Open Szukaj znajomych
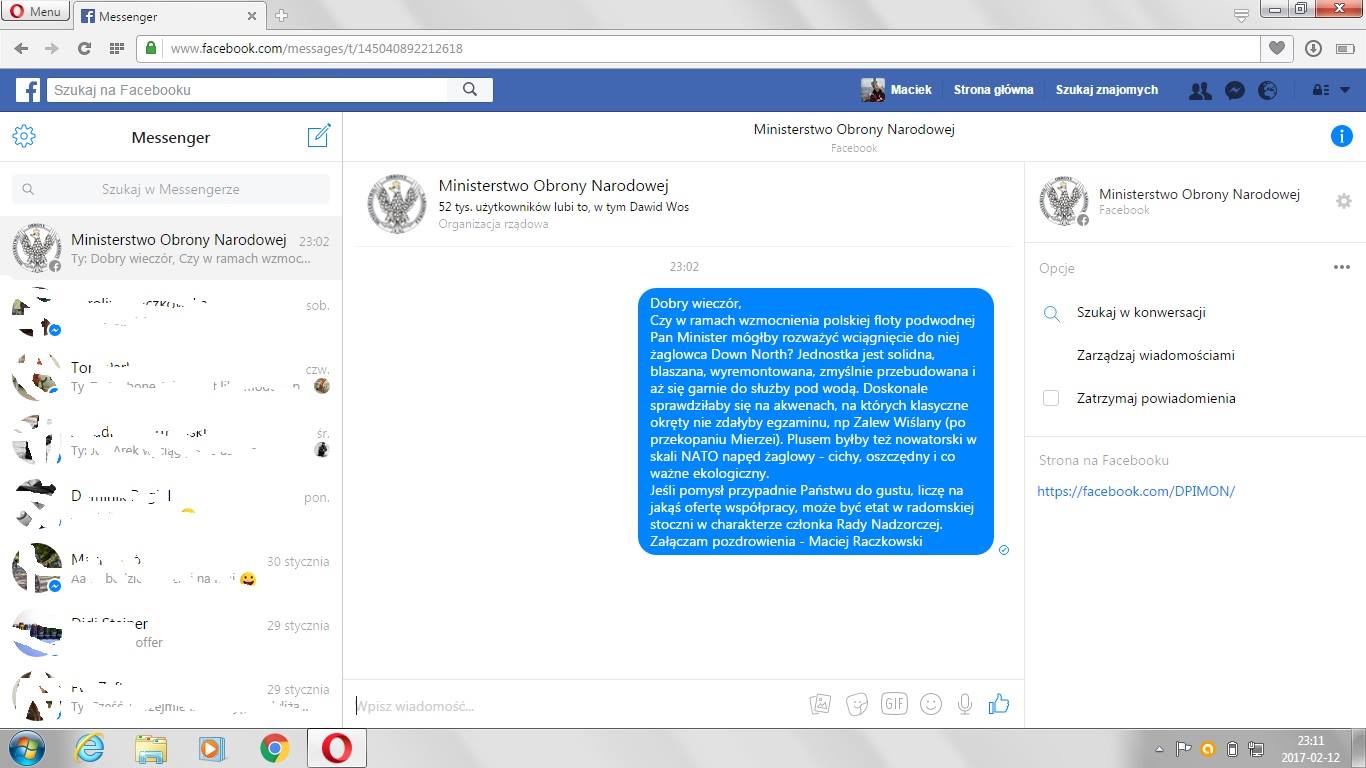The height and width of the screenshot is (768, 1366). click(1107, 90)
